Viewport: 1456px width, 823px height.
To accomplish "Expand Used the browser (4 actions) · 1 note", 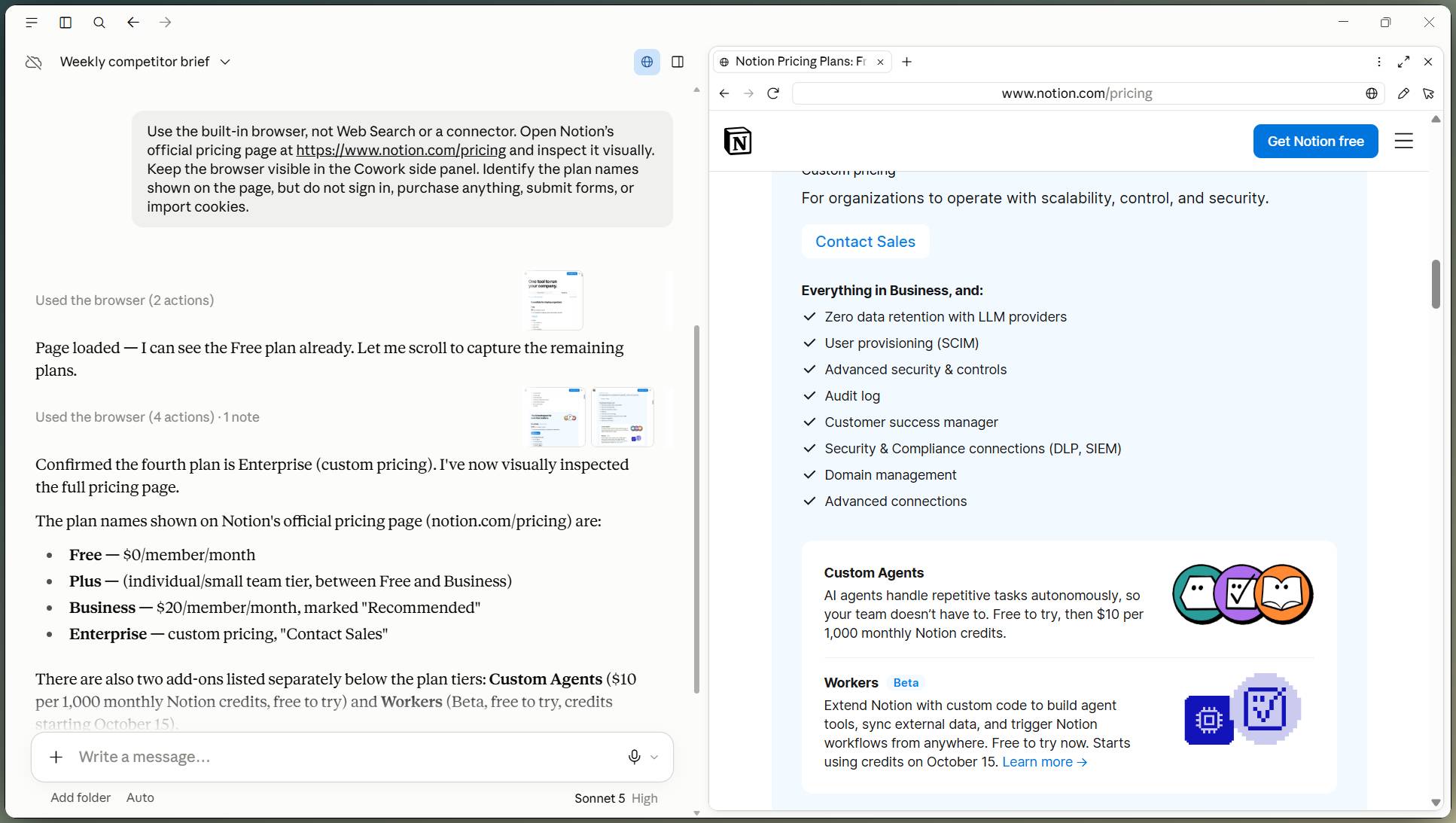I will click(148, 417).
